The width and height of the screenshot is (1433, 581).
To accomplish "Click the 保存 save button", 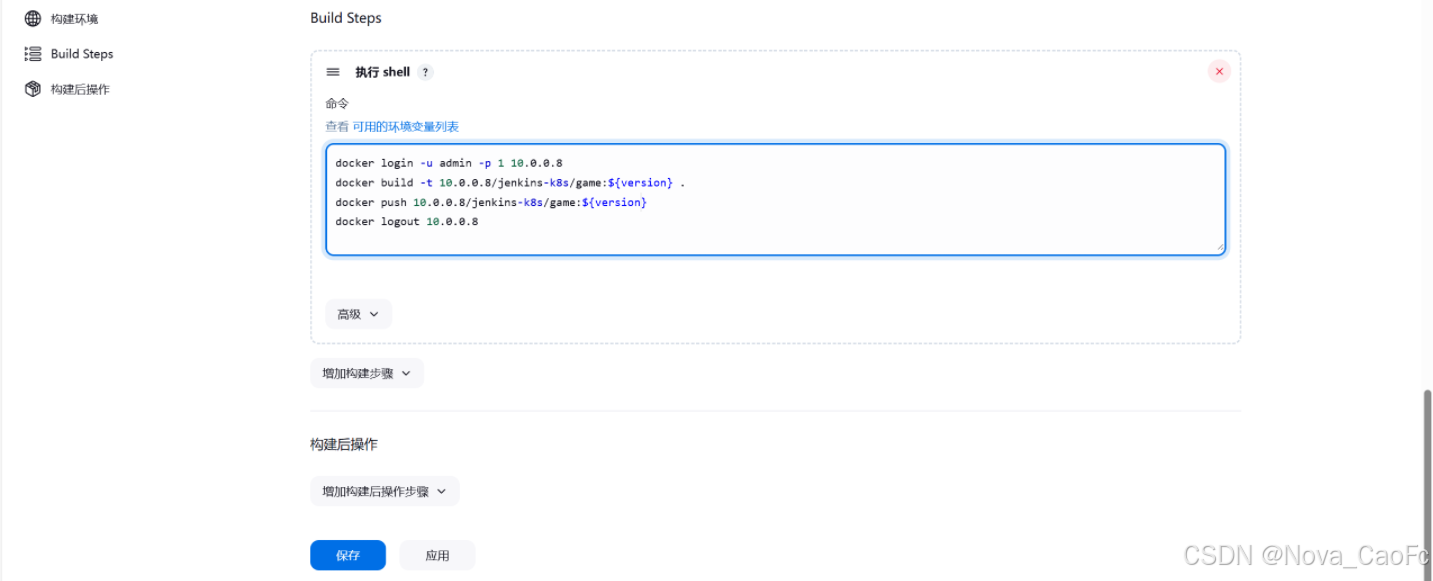I will click(x=348, y=555).
